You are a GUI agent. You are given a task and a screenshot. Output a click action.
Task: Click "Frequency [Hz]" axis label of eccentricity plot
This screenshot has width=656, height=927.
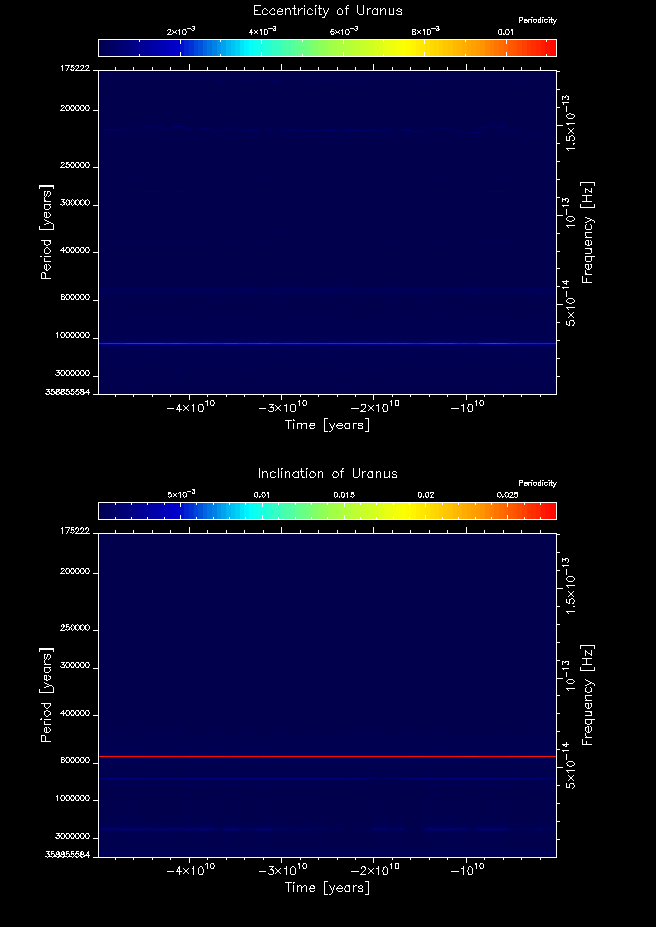click(x=588, y=231)
